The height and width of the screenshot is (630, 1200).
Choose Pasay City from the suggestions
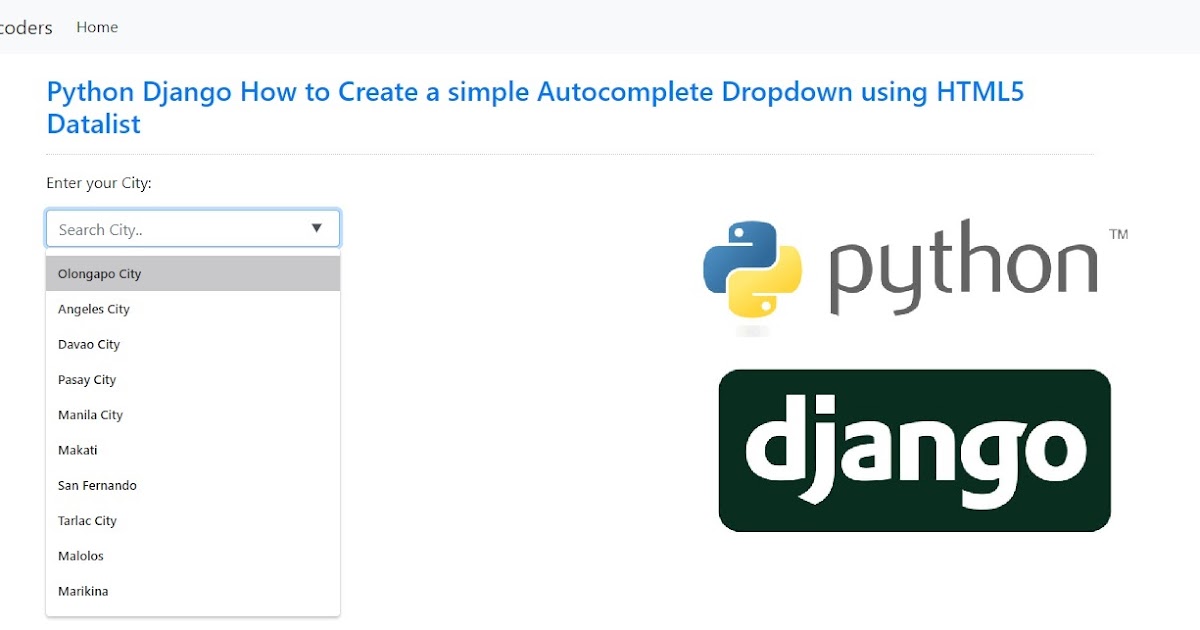[x=86, y=379]
